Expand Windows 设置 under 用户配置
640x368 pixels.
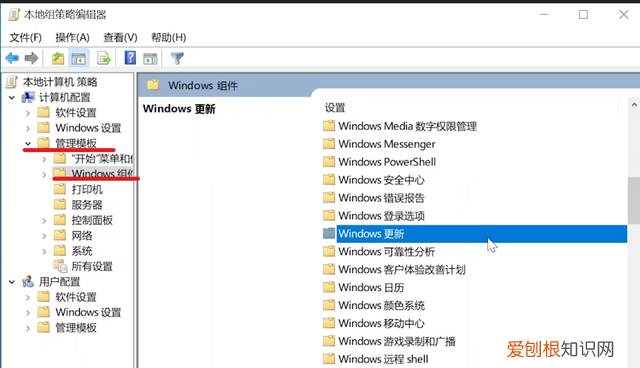[x=28, y=313]
